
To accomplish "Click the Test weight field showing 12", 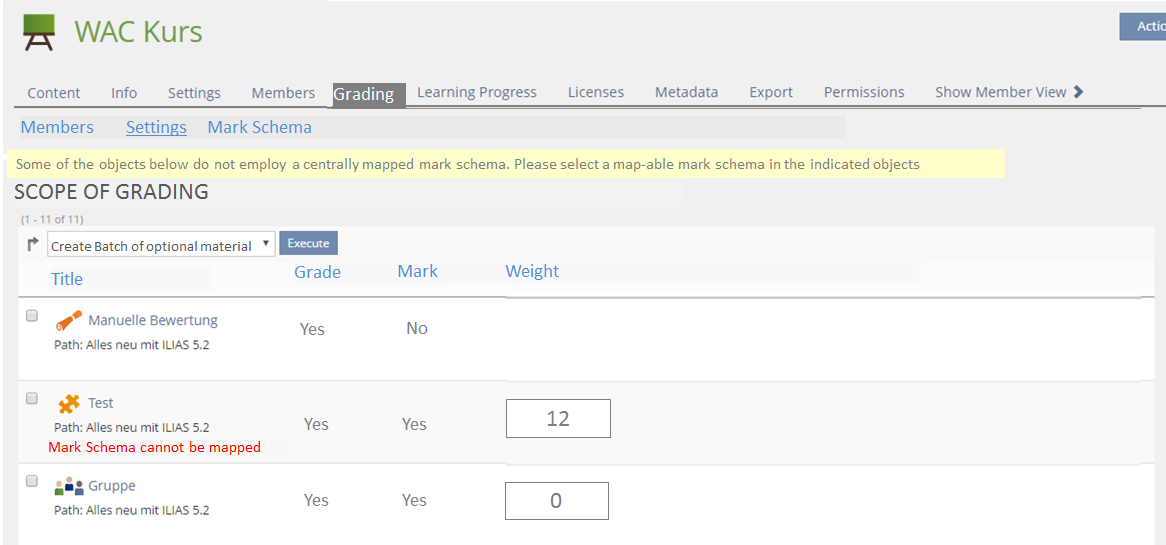I will click(x=558, y=419).
